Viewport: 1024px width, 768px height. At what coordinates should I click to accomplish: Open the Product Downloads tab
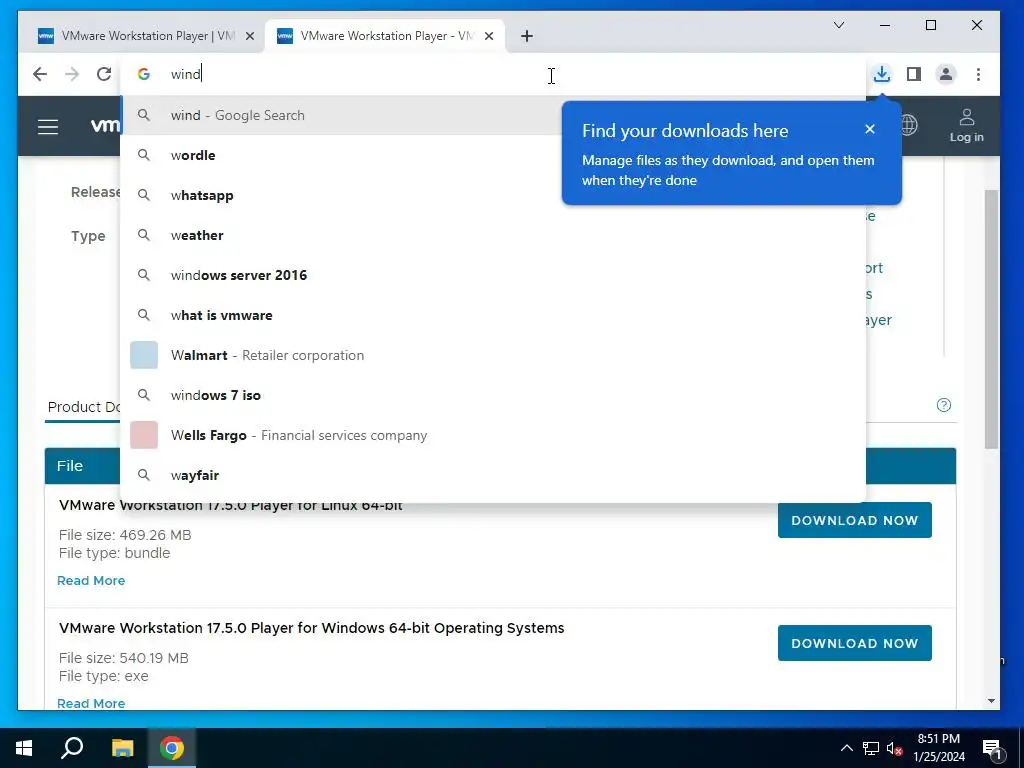click(84, 407)
